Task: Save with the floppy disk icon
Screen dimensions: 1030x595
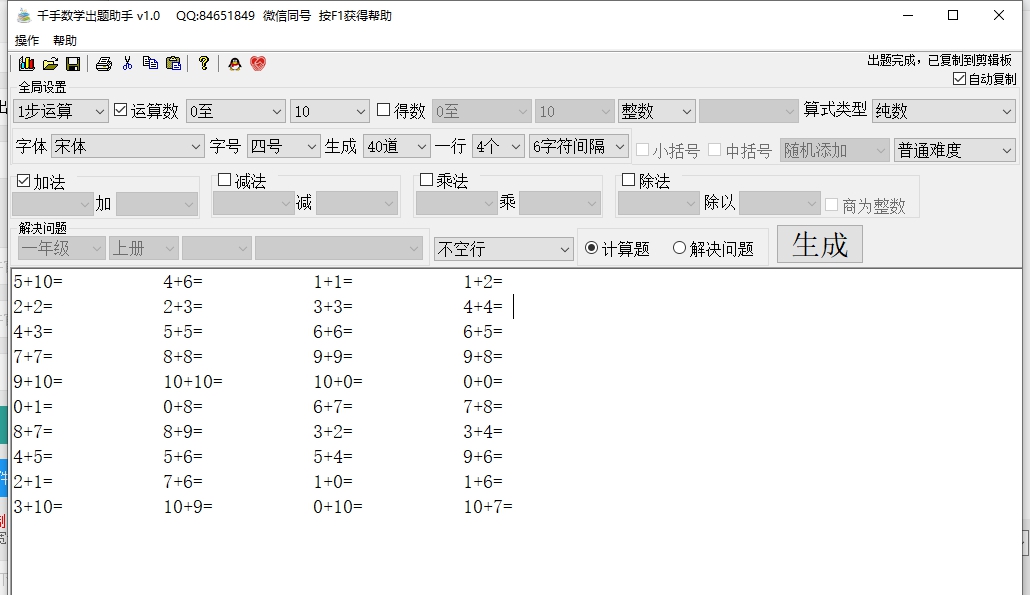Action: click(73, 63)
